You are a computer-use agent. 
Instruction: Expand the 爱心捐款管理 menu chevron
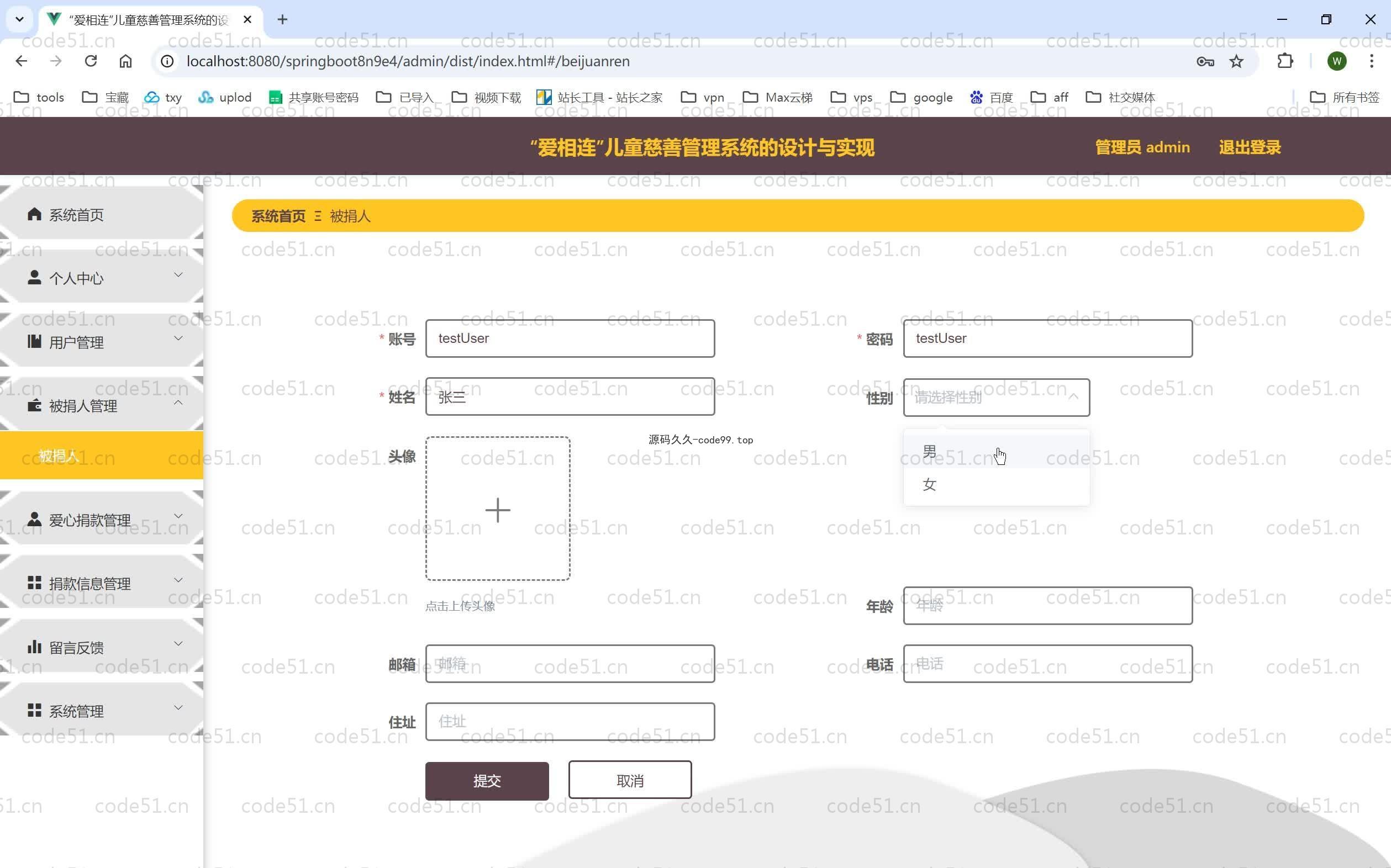pyautogui.click(x=178, y=516)
